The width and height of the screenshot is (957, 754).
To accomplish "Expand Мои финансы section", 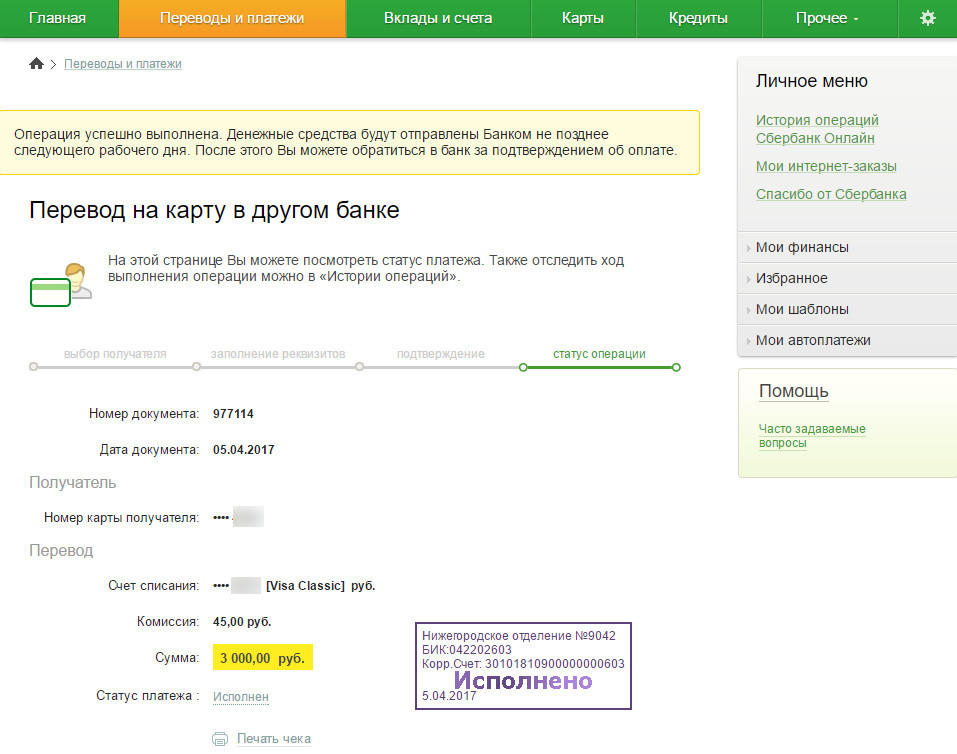I will pyautogui.click(x=847, y=247).
